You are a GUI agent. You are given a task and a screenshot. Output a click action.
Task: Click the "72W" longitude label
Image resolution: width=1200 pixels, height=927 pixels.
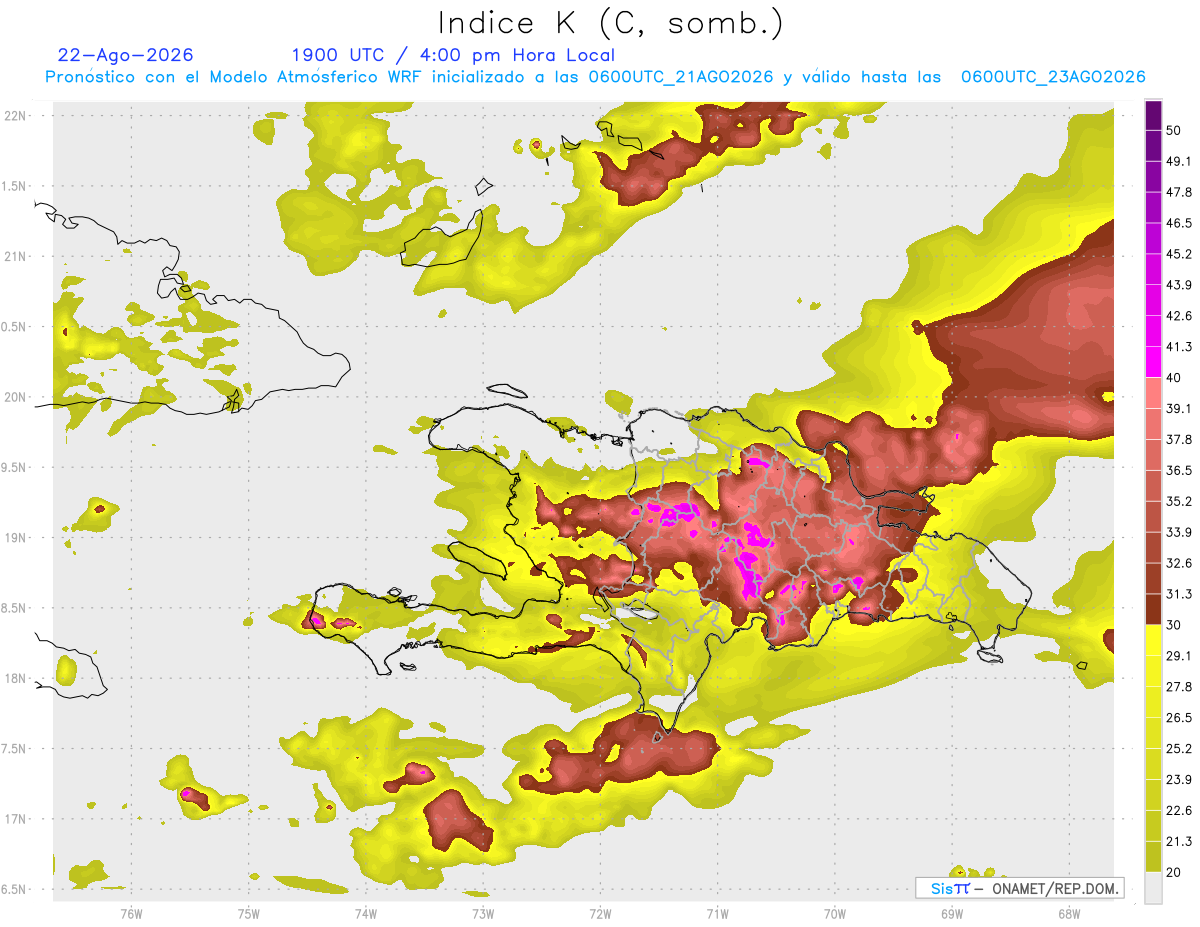coord(600,914)
